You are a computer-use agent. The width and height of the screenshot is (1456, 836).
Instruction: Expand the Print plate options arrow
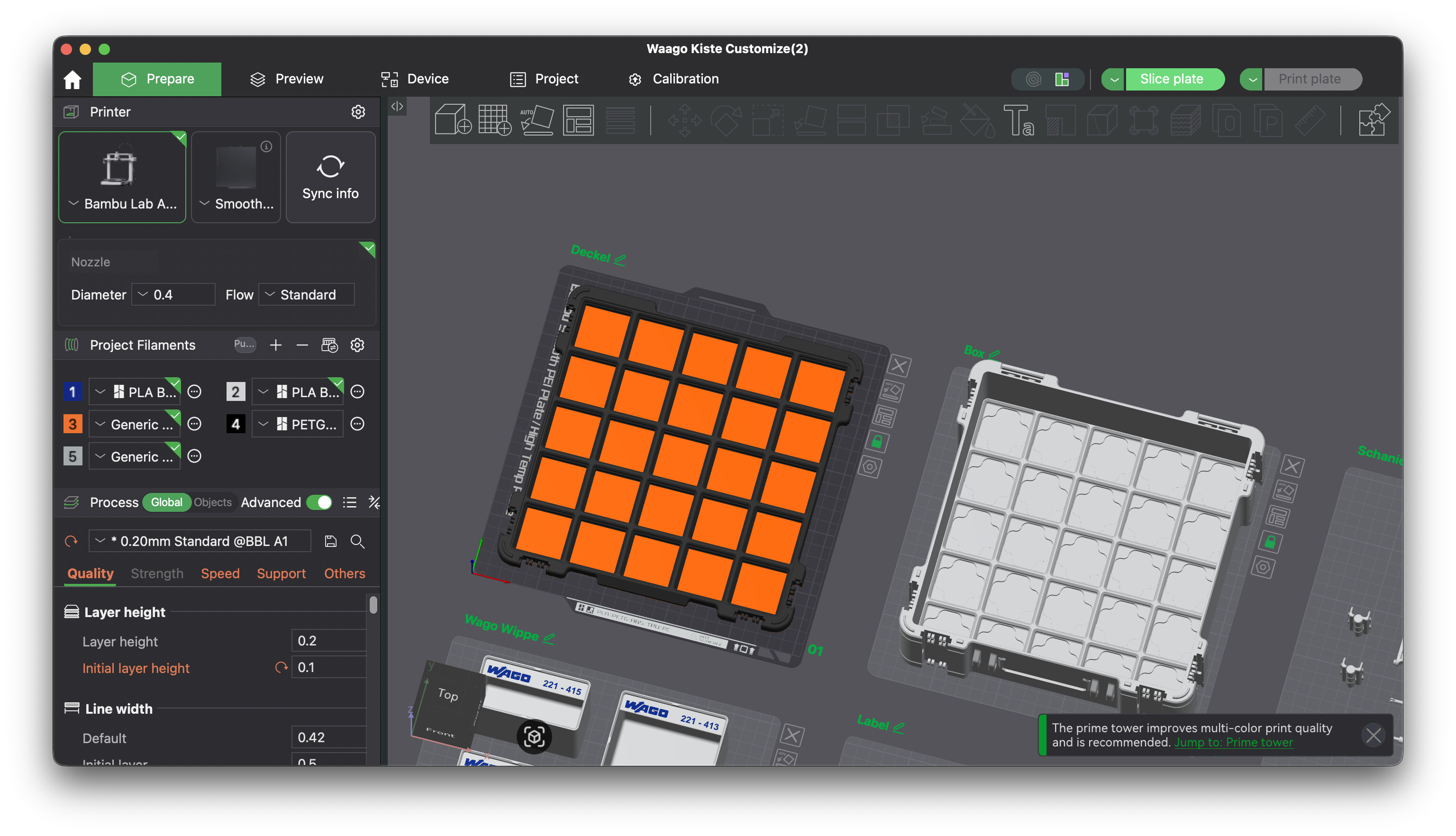pos(1252,79)
